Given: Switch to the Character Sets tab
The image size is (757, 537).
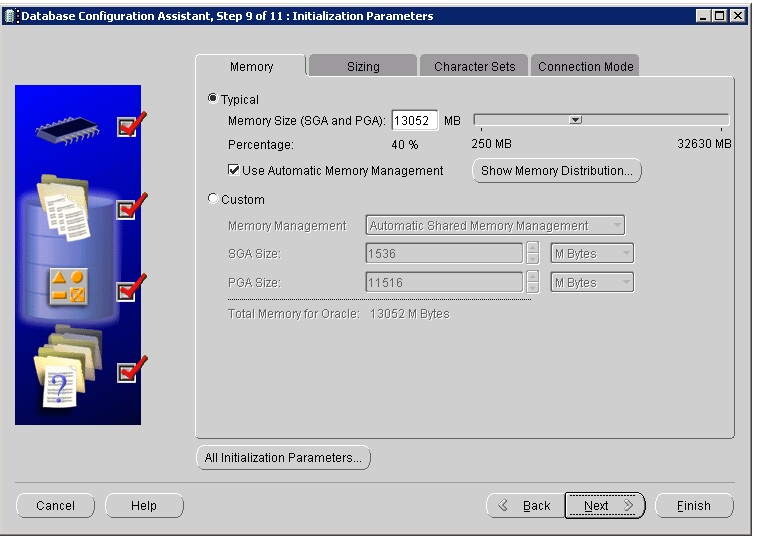Looking at the screenshot, I should click(x=474, y=67).
